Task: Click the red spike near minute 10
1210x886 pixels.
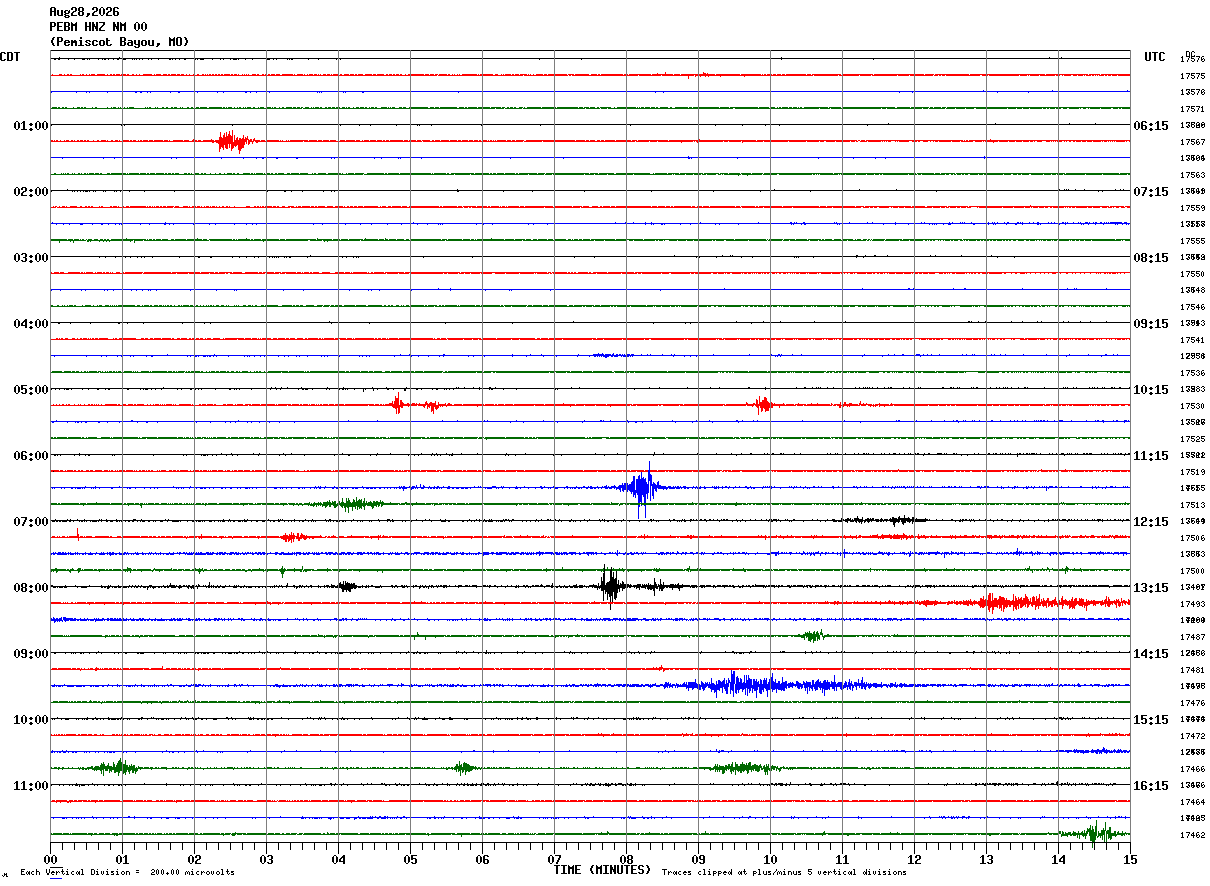Action: tap(763, 404)
